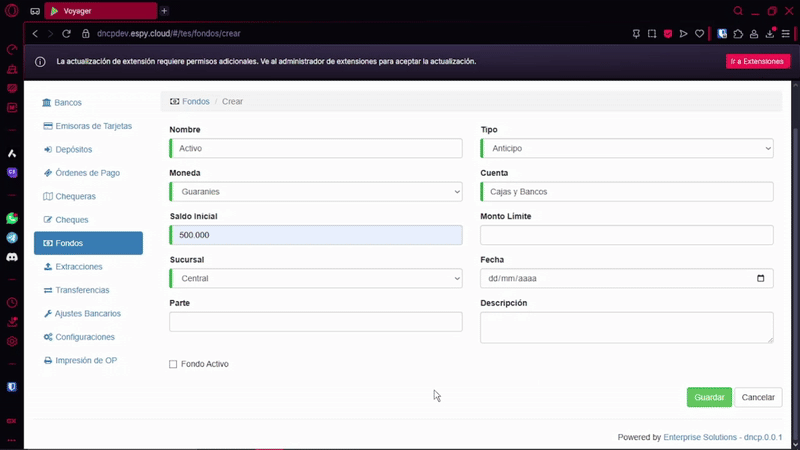Screen dimensions: 800x450
Task: Click into the Descripción text area
Action: pos(626,327)
